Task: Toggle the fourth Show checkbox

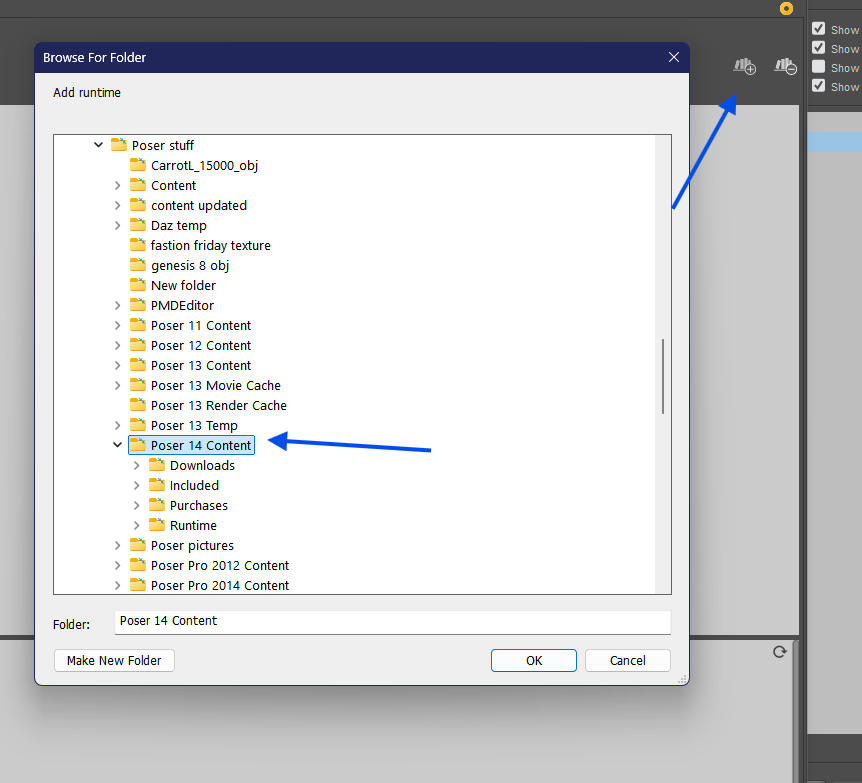Action: pyautogui.click(x=819, y=86)
